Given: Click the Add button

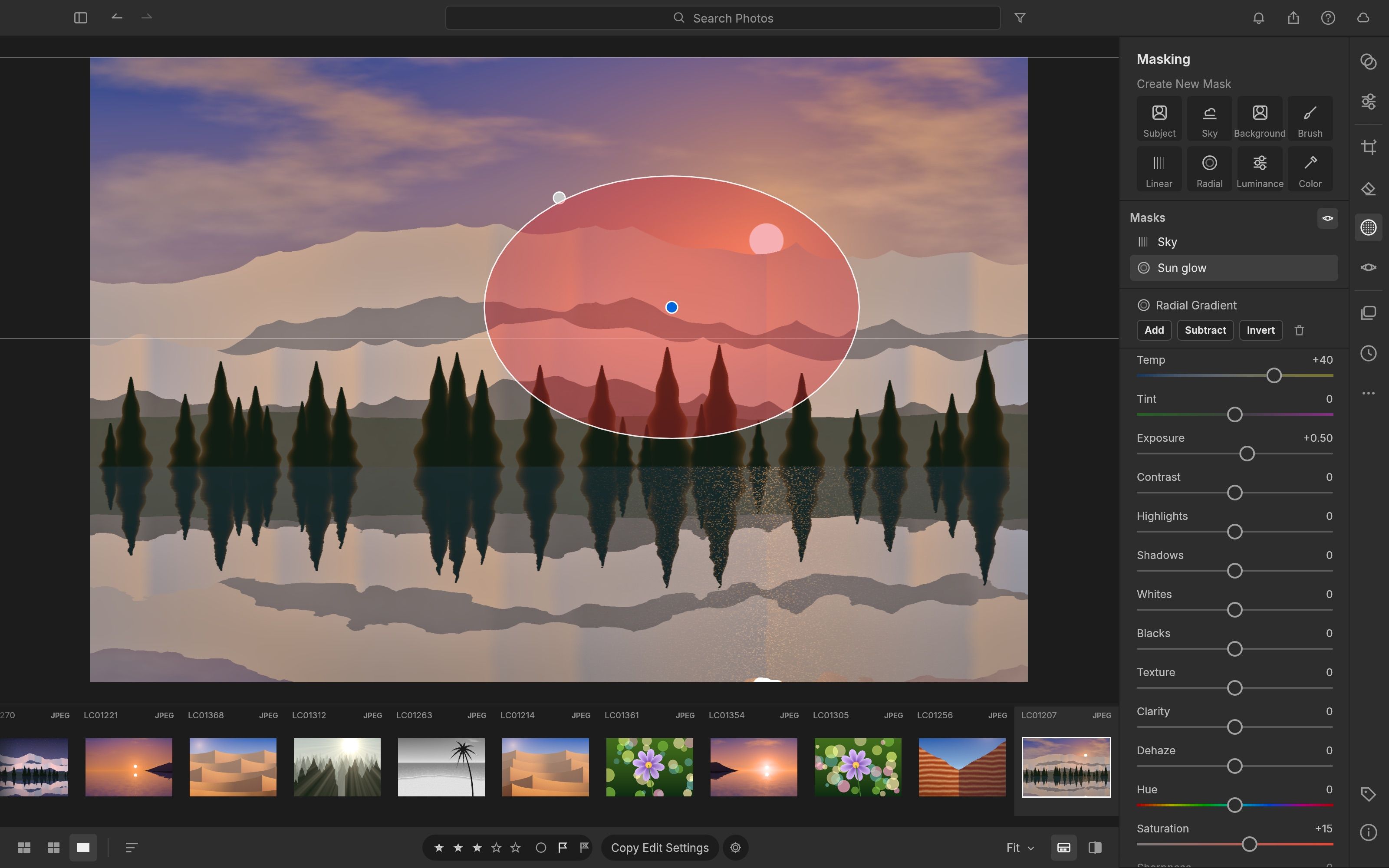Looking at the screenshot, I should 1154,330.
